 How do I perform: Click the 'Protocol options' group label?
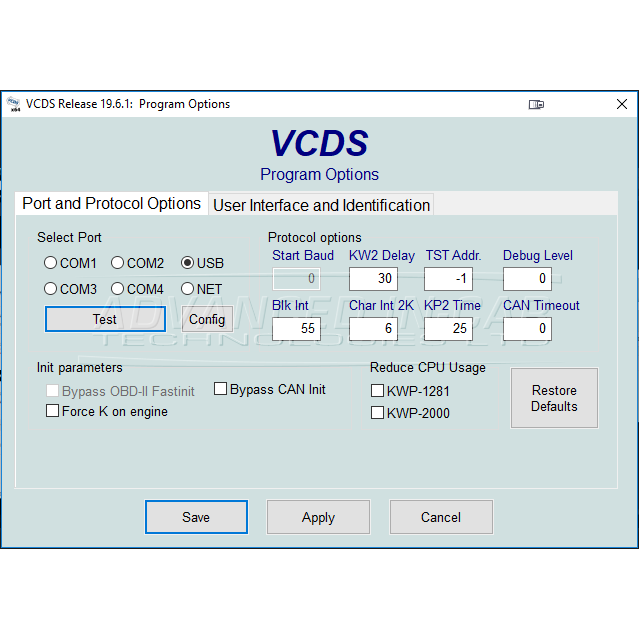[x=315, y=237]
